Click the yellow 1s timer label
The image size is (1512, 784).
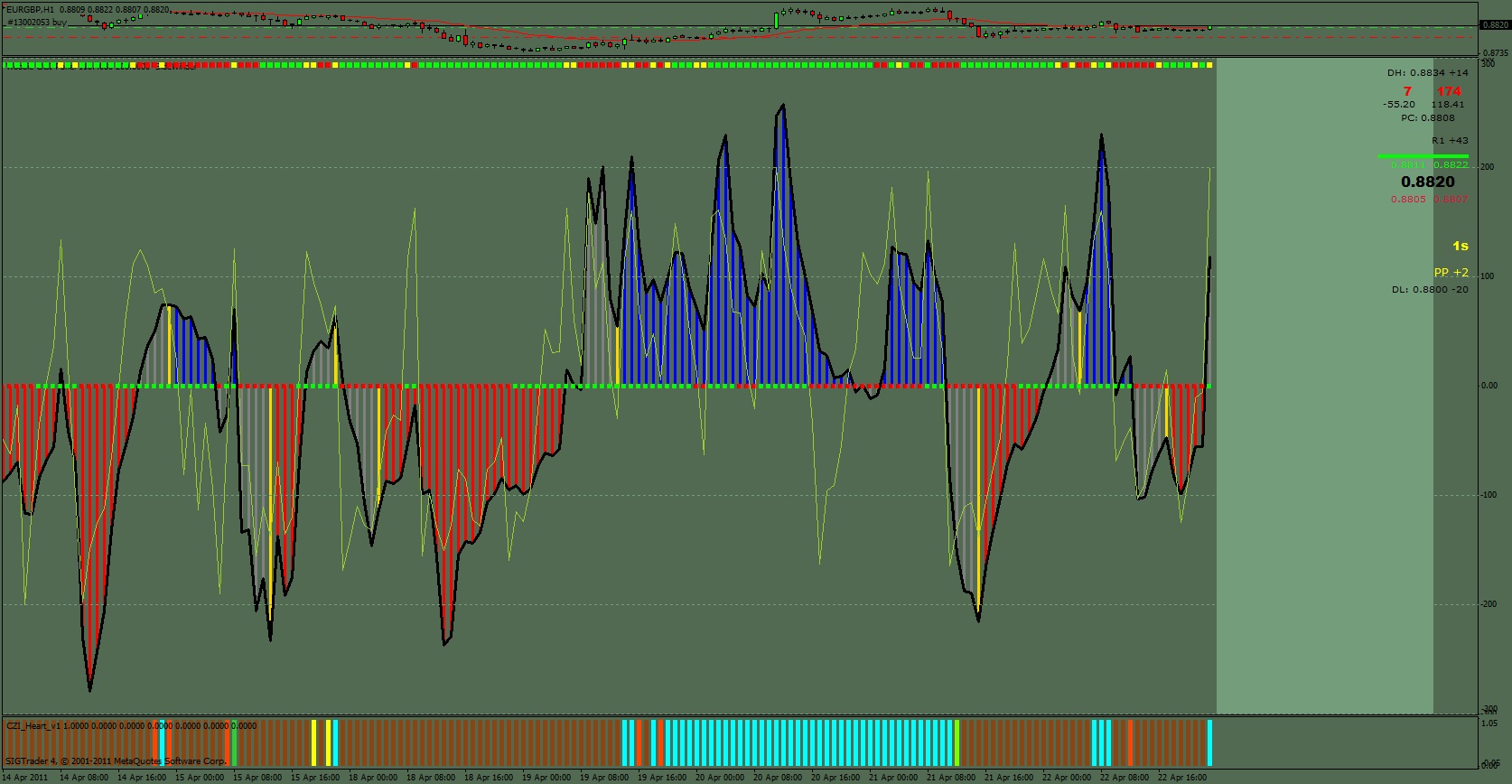(1461, 246)
